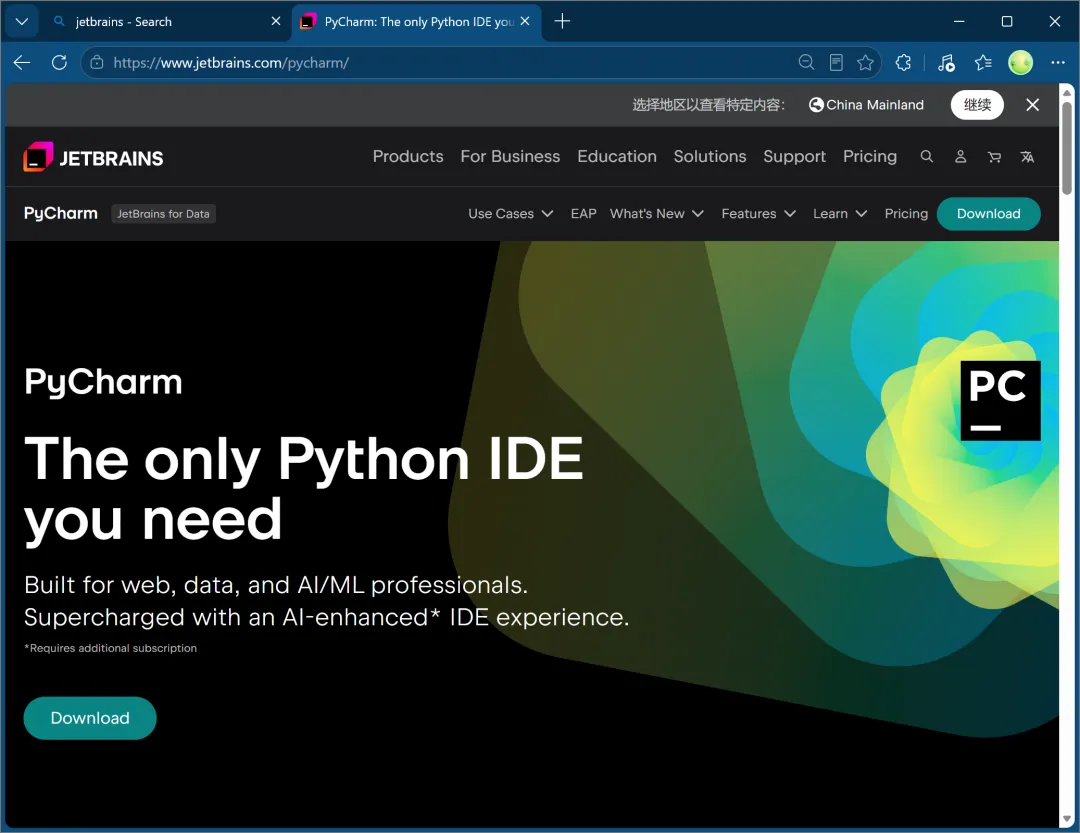Open the favorites list icon
The height and width of the screenshot is (833, 1080).
point(983,63)
